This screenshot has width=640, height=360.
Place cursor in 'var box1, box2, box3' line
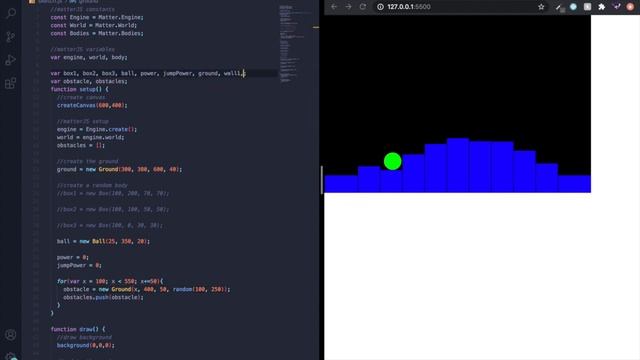pos(147,73)
